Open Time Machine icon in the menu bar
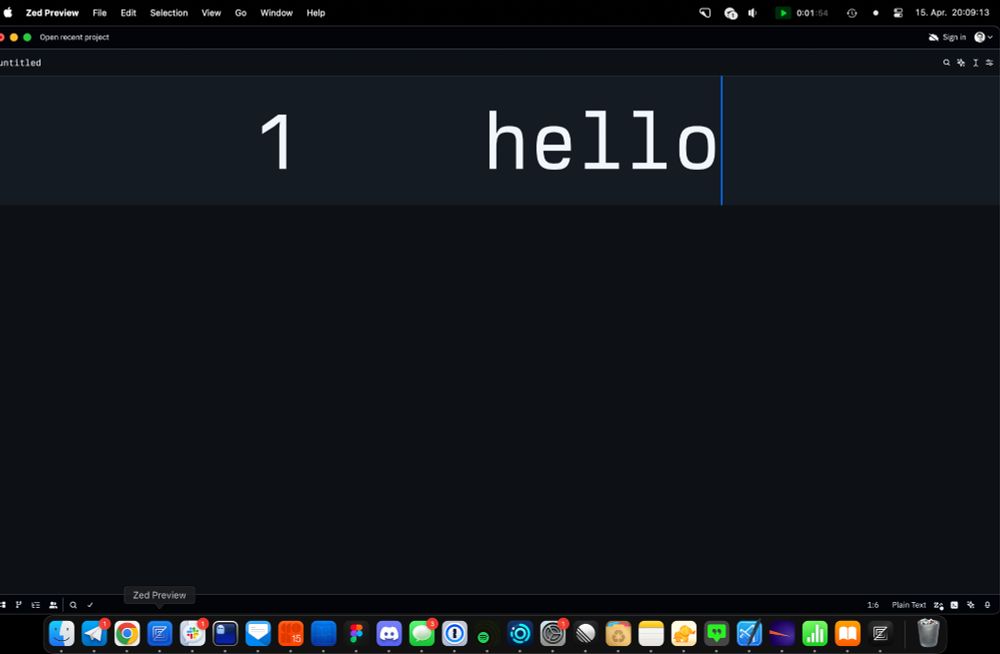 [x=851, y=13]
